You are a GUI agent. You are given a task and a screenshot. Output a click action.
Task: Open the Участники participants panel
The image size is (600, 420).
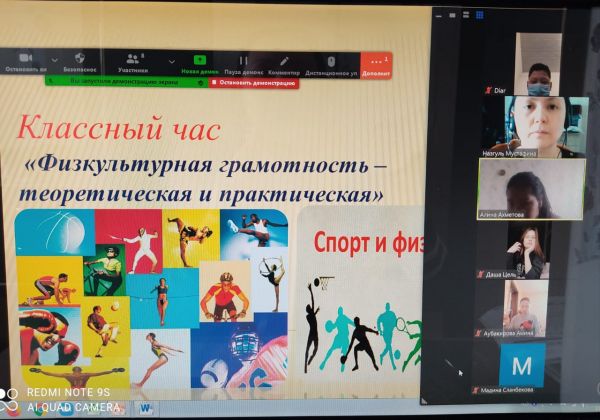coord(132,59)
